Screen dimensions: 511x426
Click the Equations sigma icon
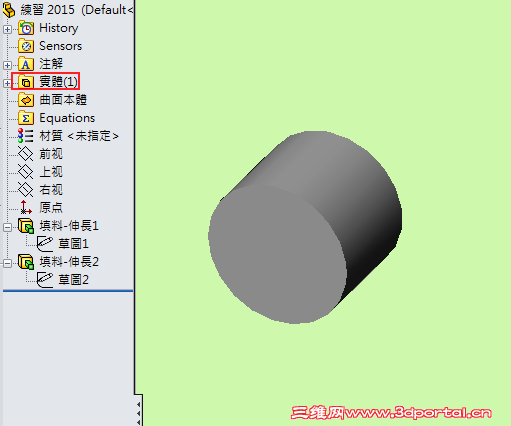[x=26, y=118]
